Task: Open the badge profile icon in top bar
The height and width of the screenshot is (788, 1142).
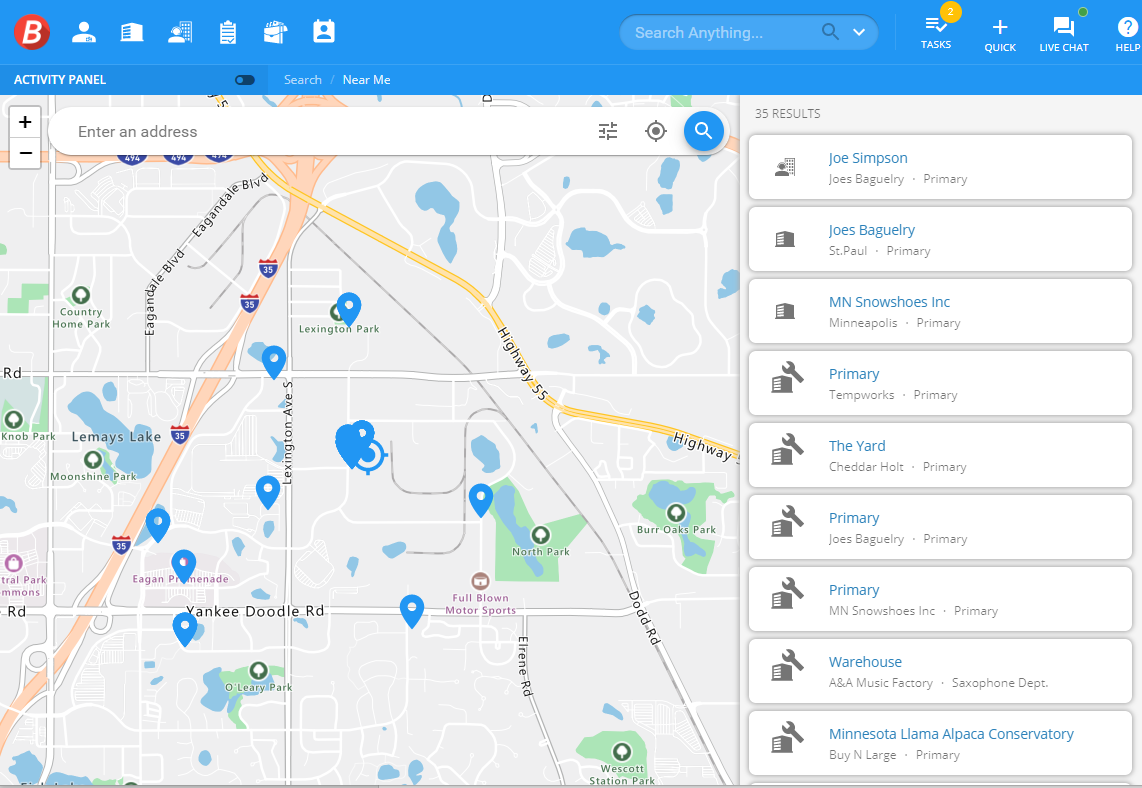Action: click(x=323, y=31)
